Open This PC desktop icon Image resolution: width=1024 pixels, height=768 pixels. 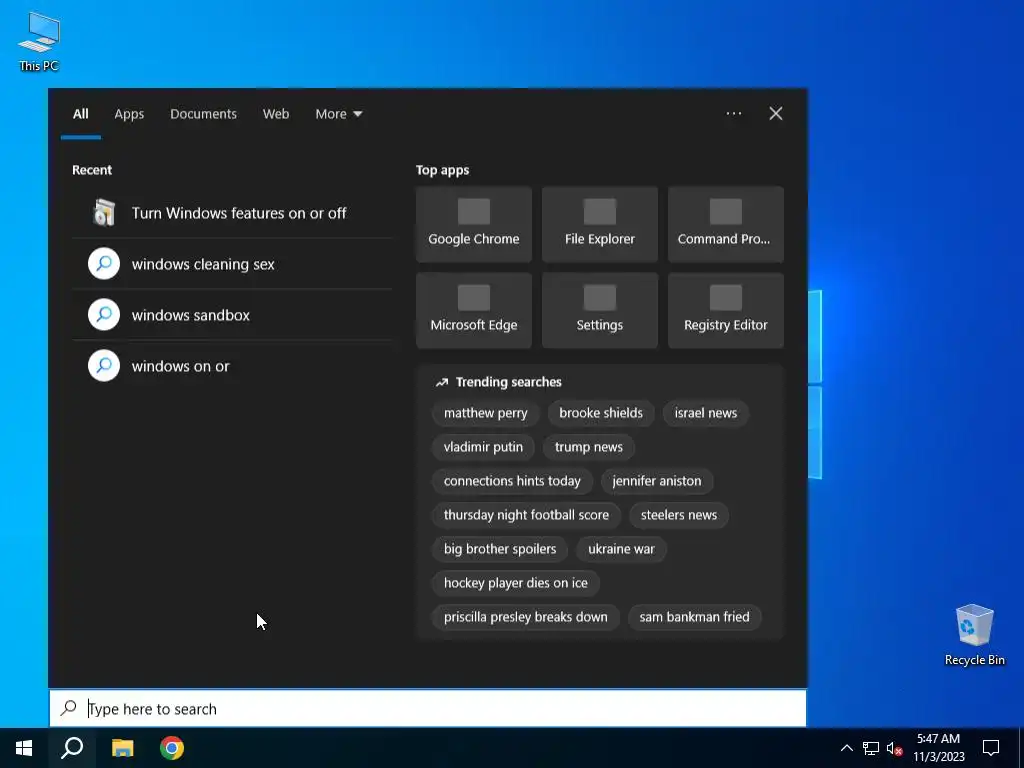click(39, 41)
